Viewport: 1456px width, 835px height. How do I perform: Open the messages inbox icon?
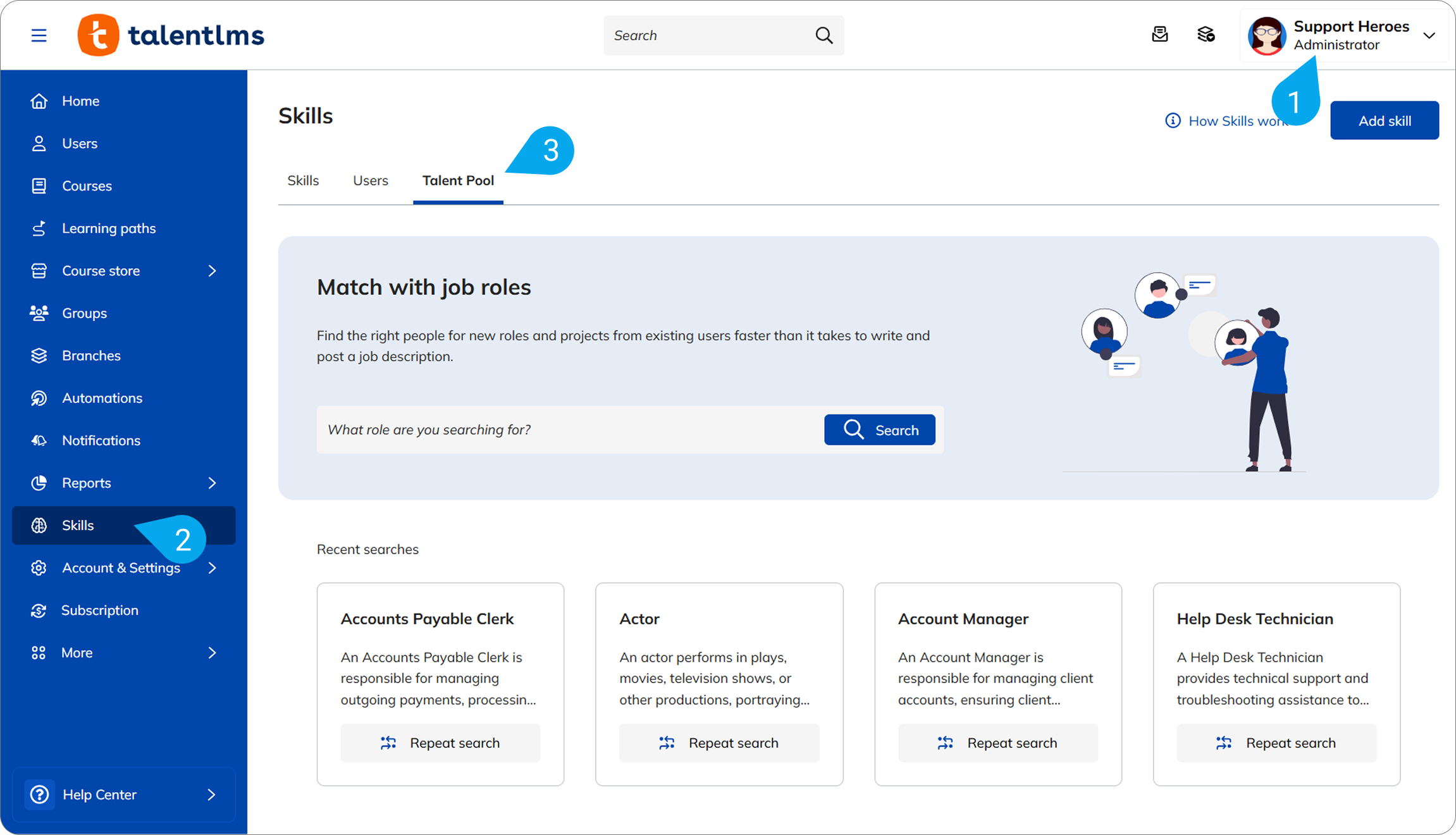coord(1159,35)
